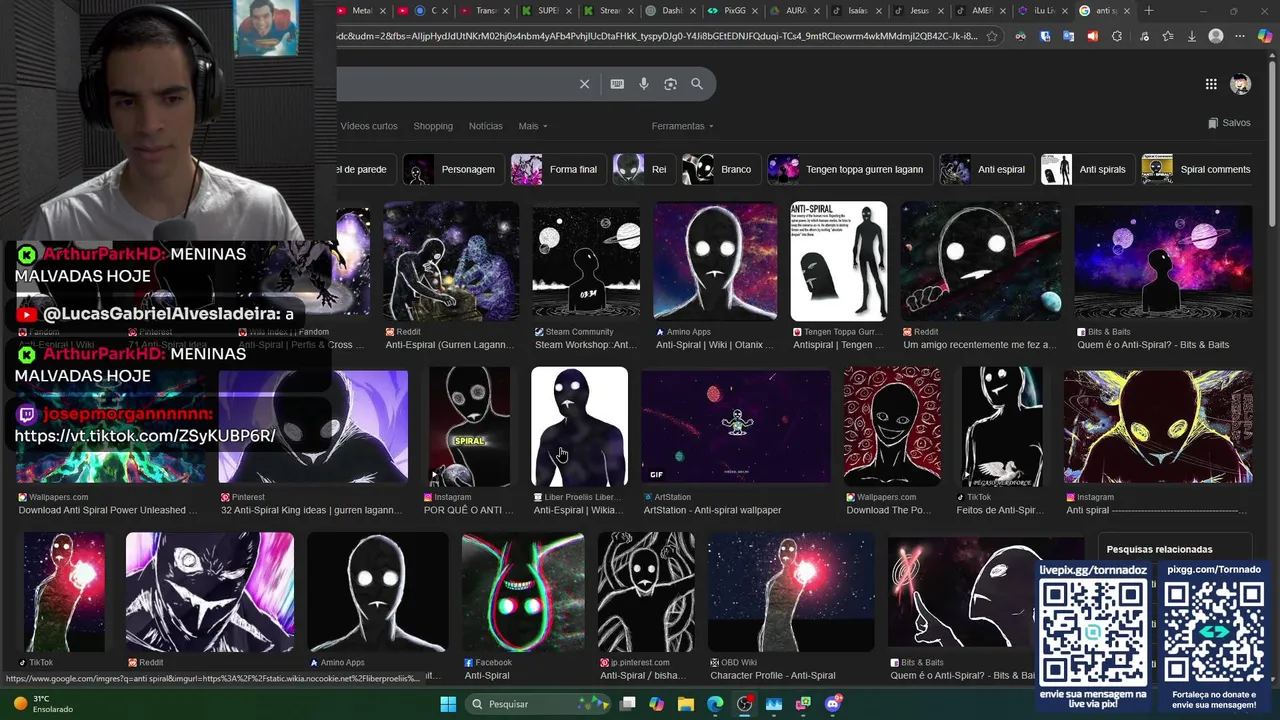
Task: Filter images by Anti spirals chip
Action: click(1086, 169)
